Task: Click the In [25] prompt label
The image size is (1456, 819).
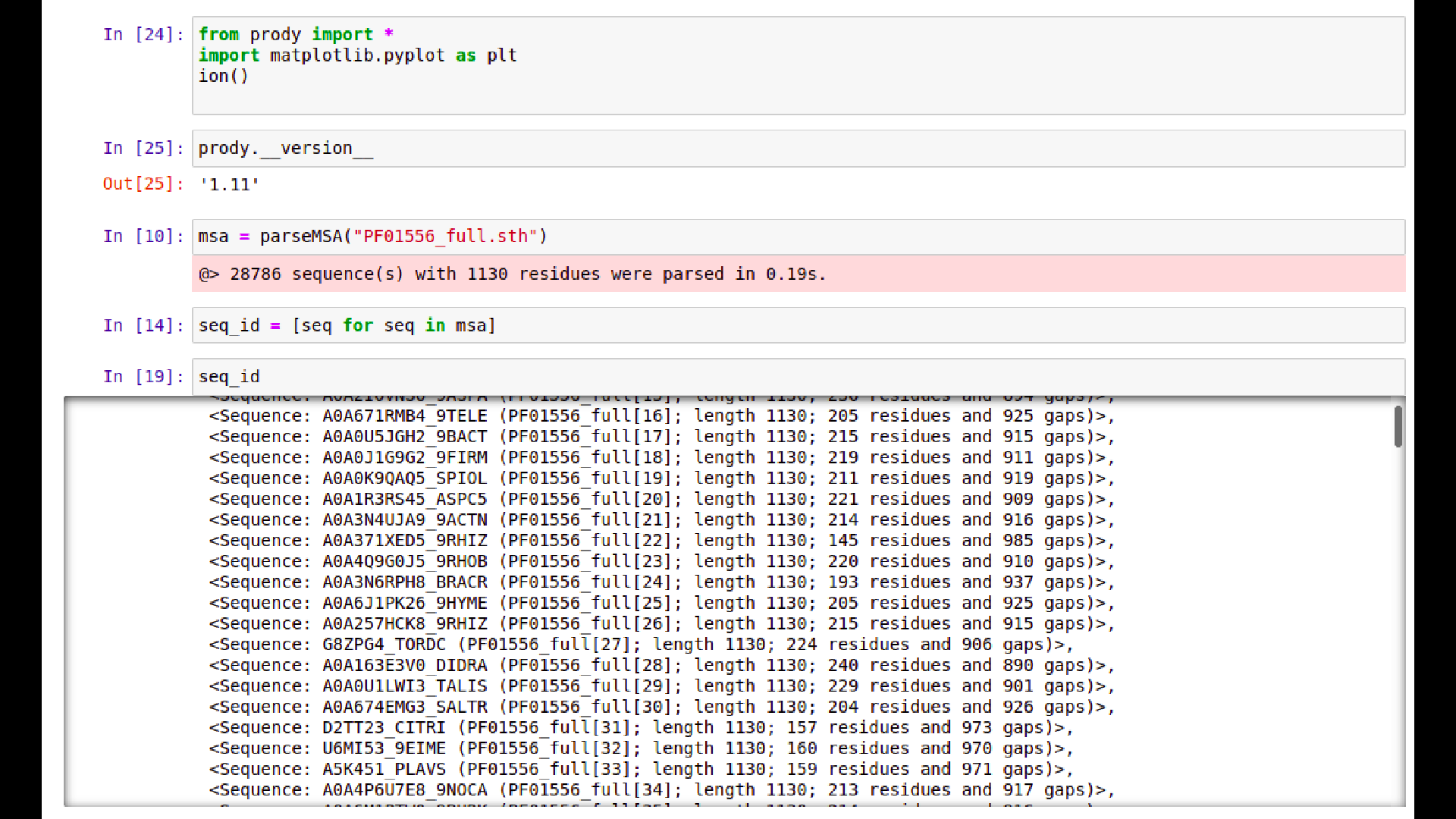Action: [143, 148]
